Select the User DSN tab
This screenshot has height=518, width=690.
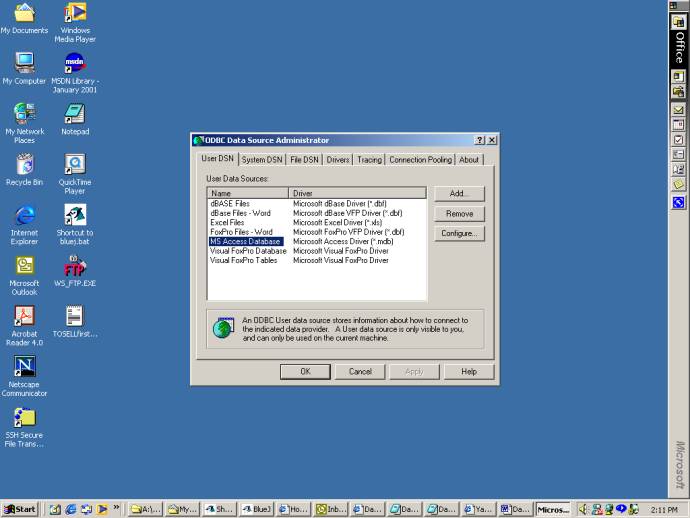coord(217,158)
